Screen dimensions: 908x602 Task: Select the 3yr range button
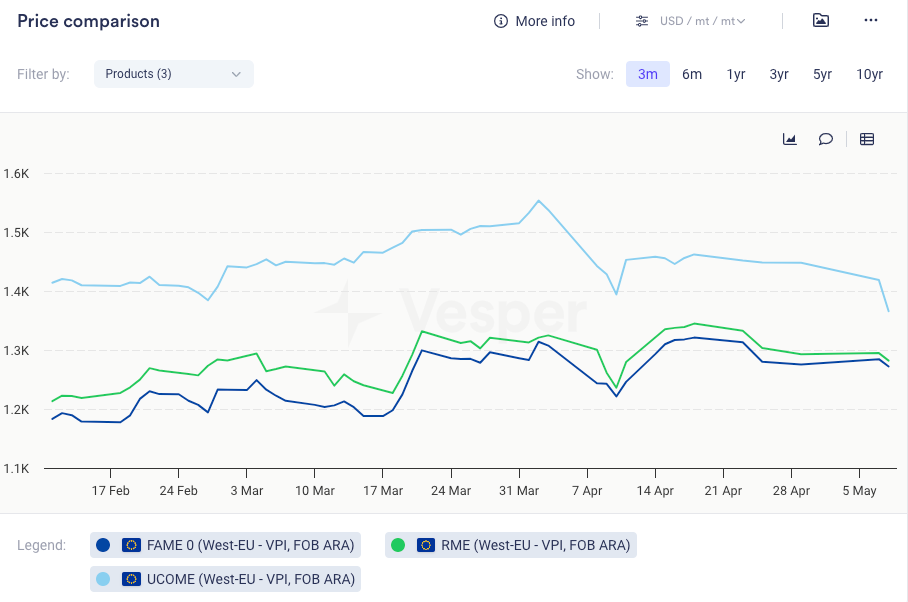pyautogui.click(x=779, y=74)
